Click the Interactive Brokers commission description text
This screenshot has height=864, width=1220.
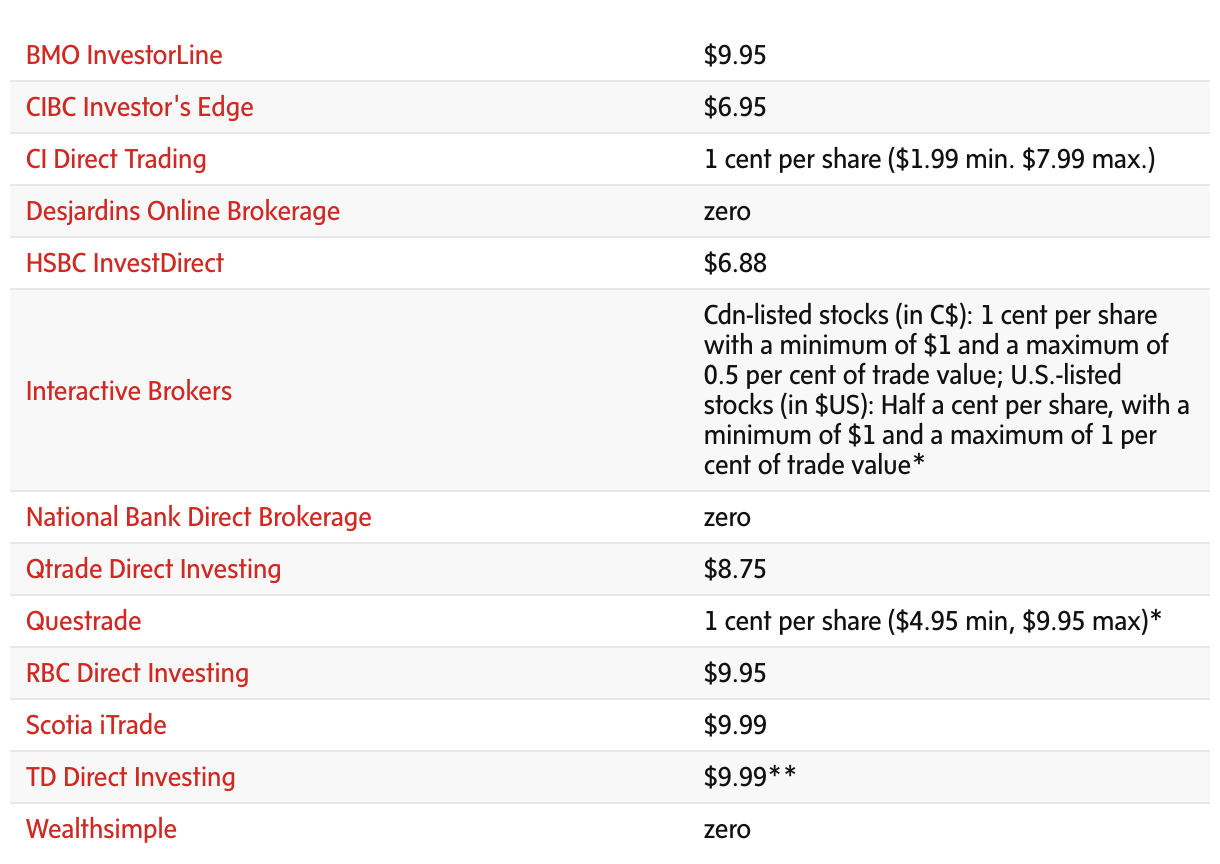point(945,390)
